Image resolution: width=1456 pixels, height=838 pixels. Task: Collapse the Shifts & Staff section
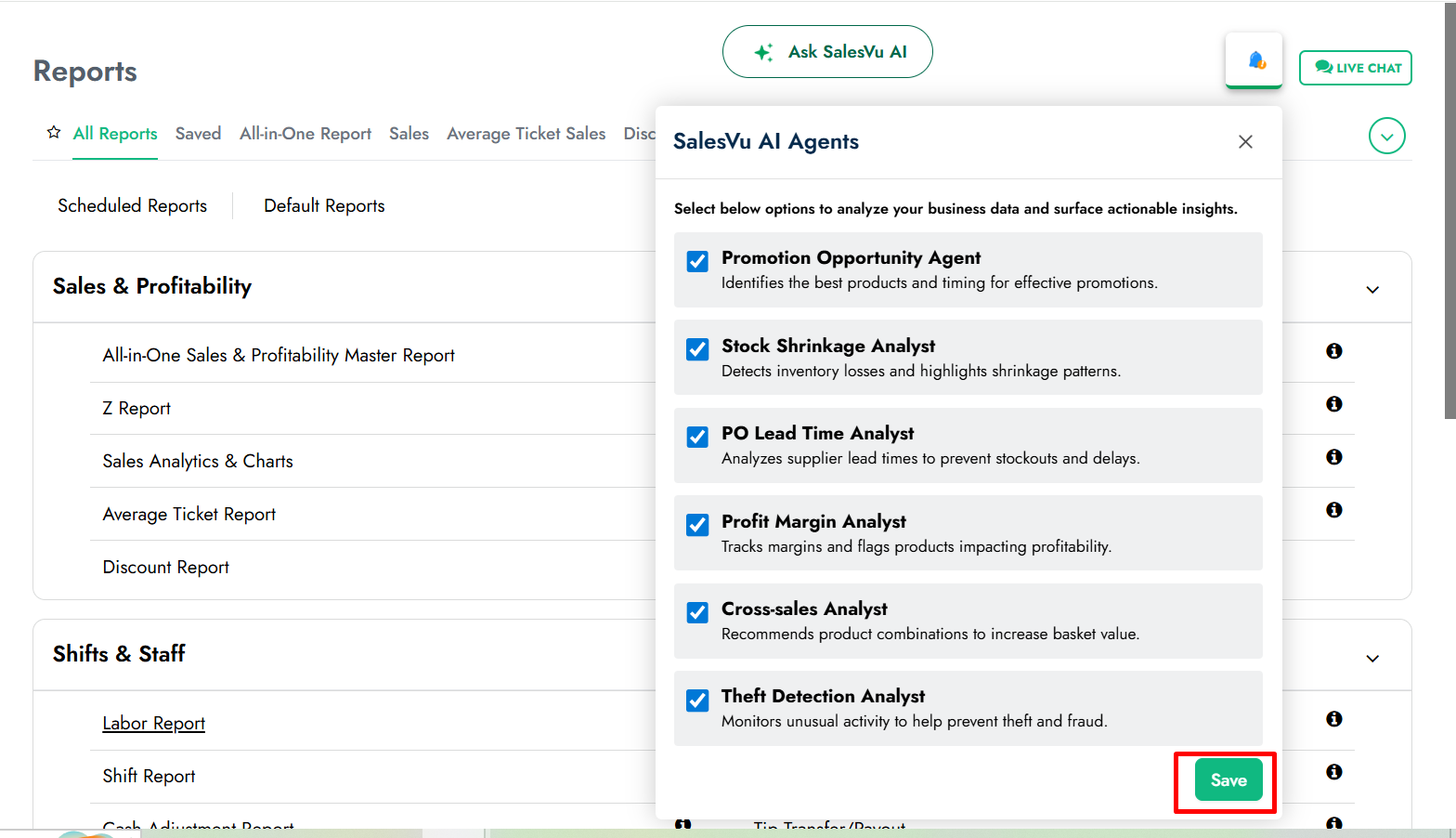(x=1372, y=659)
